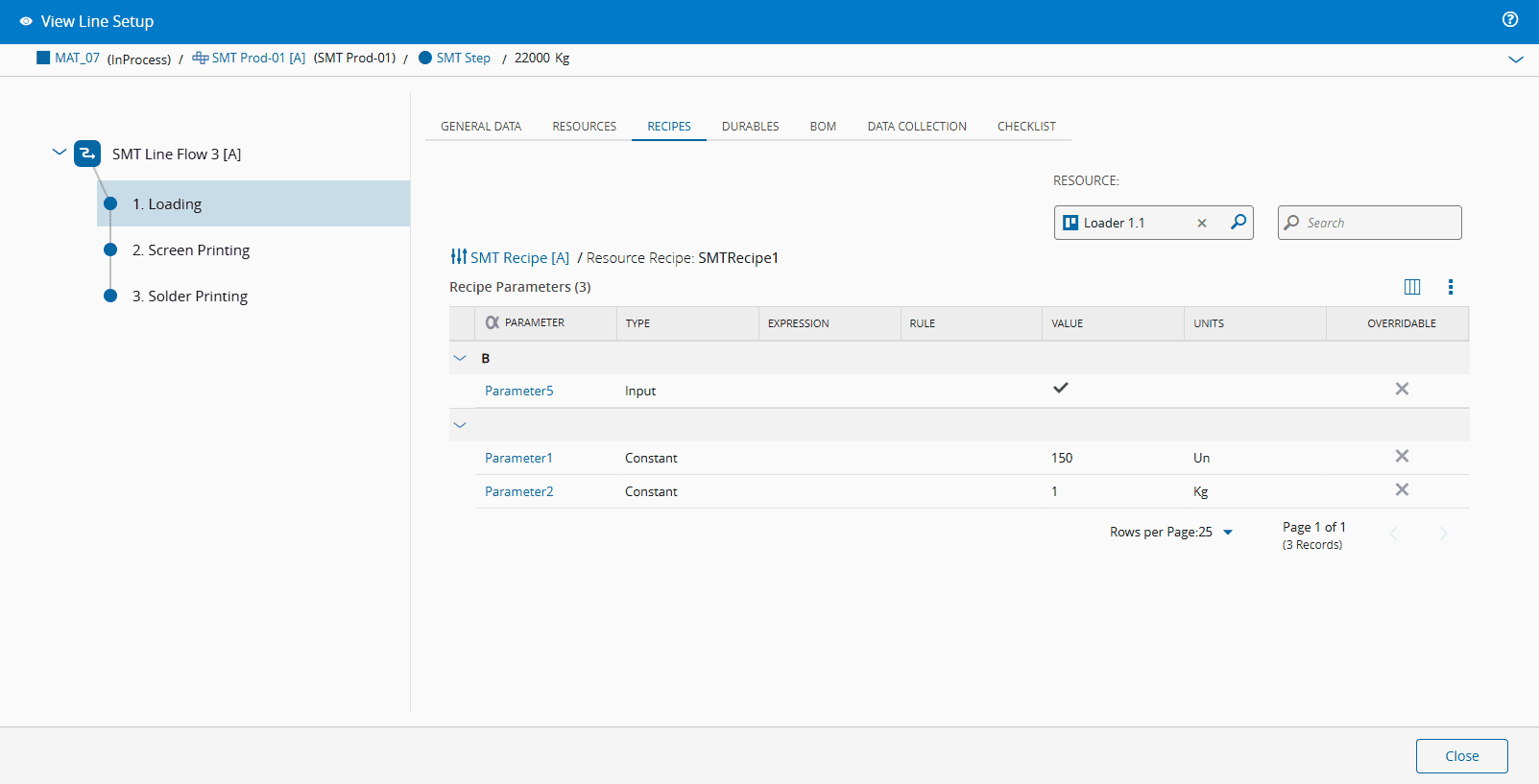Open the three-dot more options menu
The height and width of the screenshot is (784, 1539).
pos(1451,287)
